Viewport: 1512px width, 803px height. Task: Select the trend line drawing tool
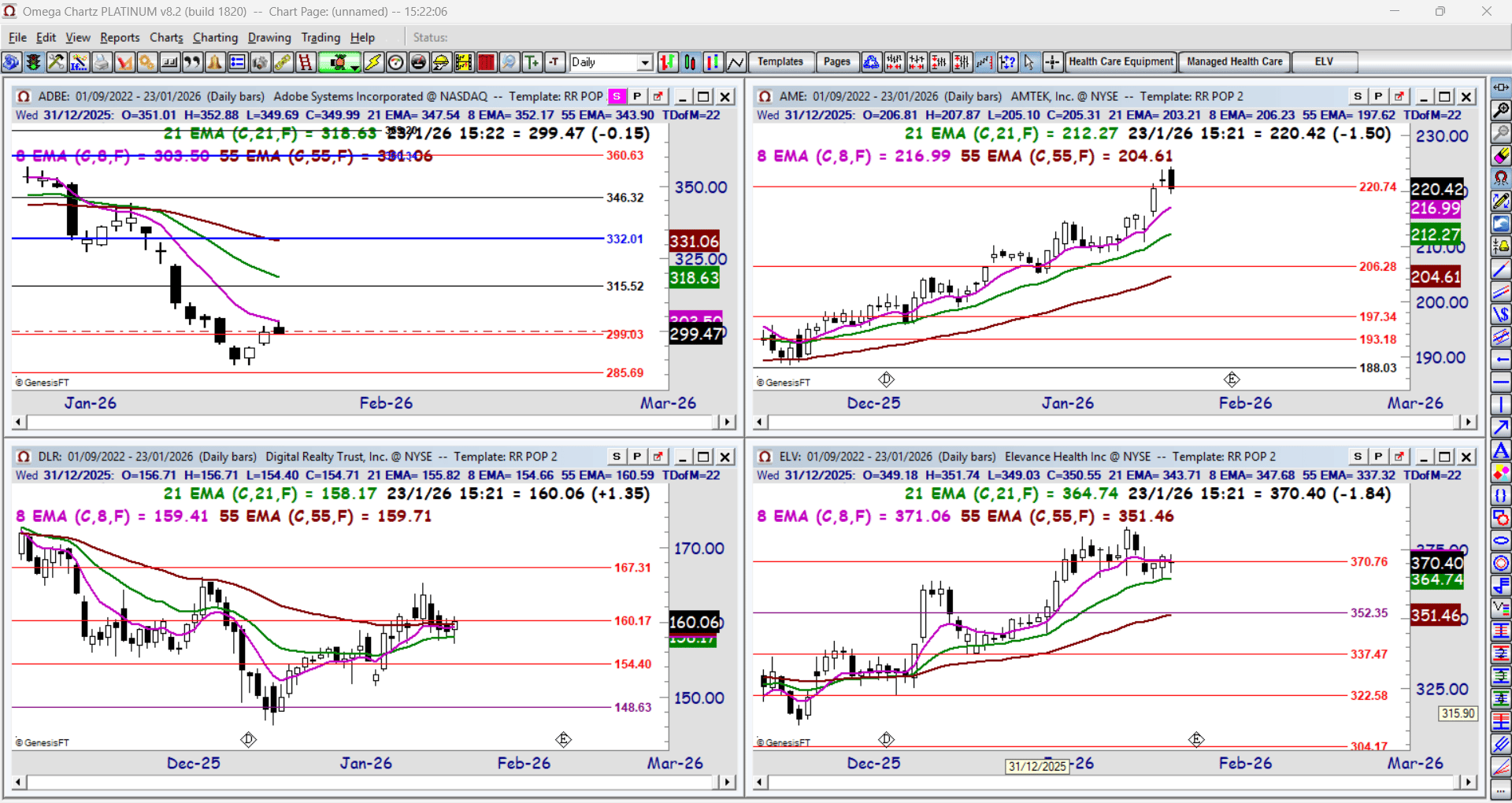pos(1501,269)
